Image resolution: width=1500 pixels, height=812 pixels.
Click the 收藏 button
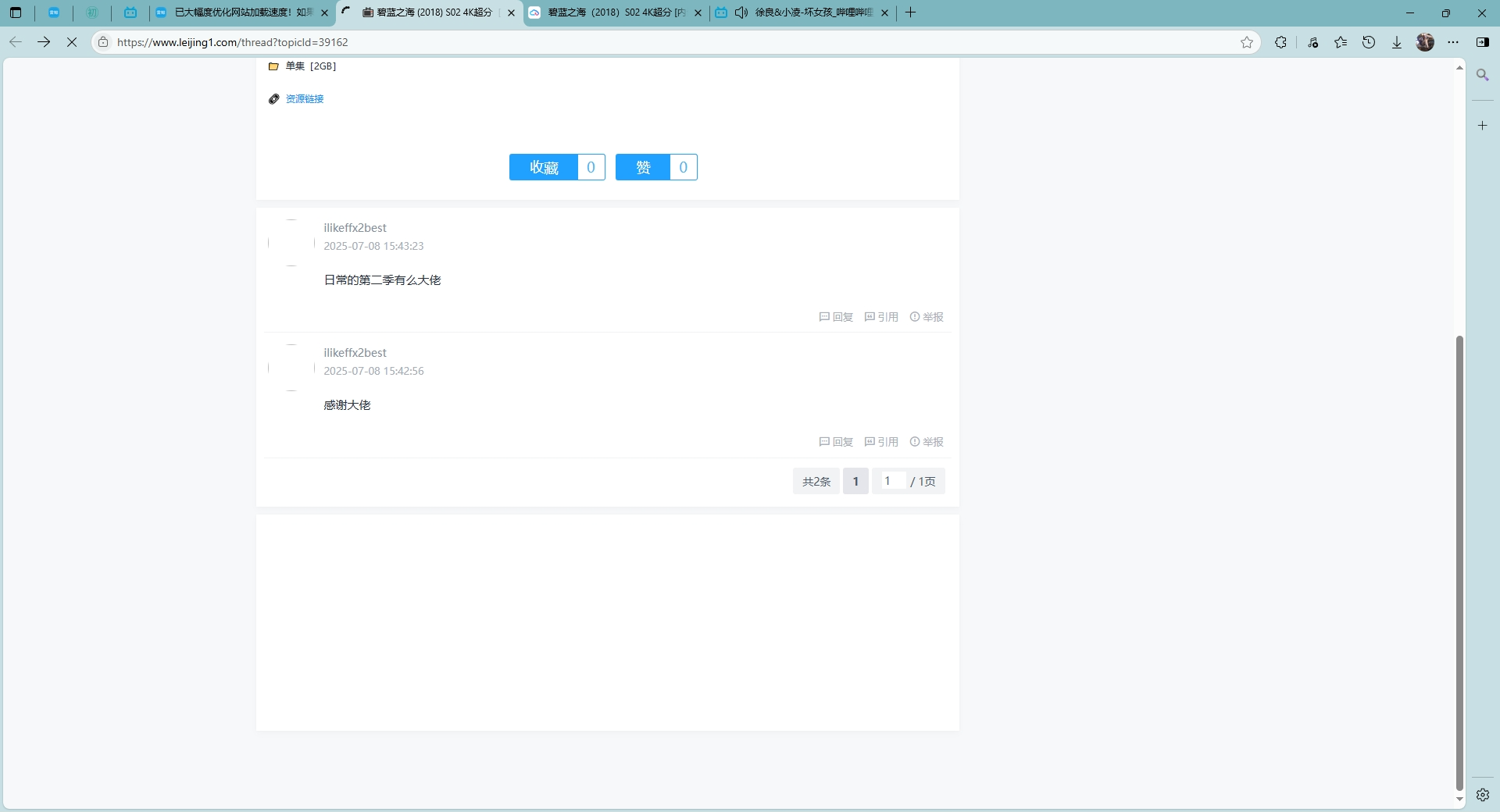(x=544, y=167)
